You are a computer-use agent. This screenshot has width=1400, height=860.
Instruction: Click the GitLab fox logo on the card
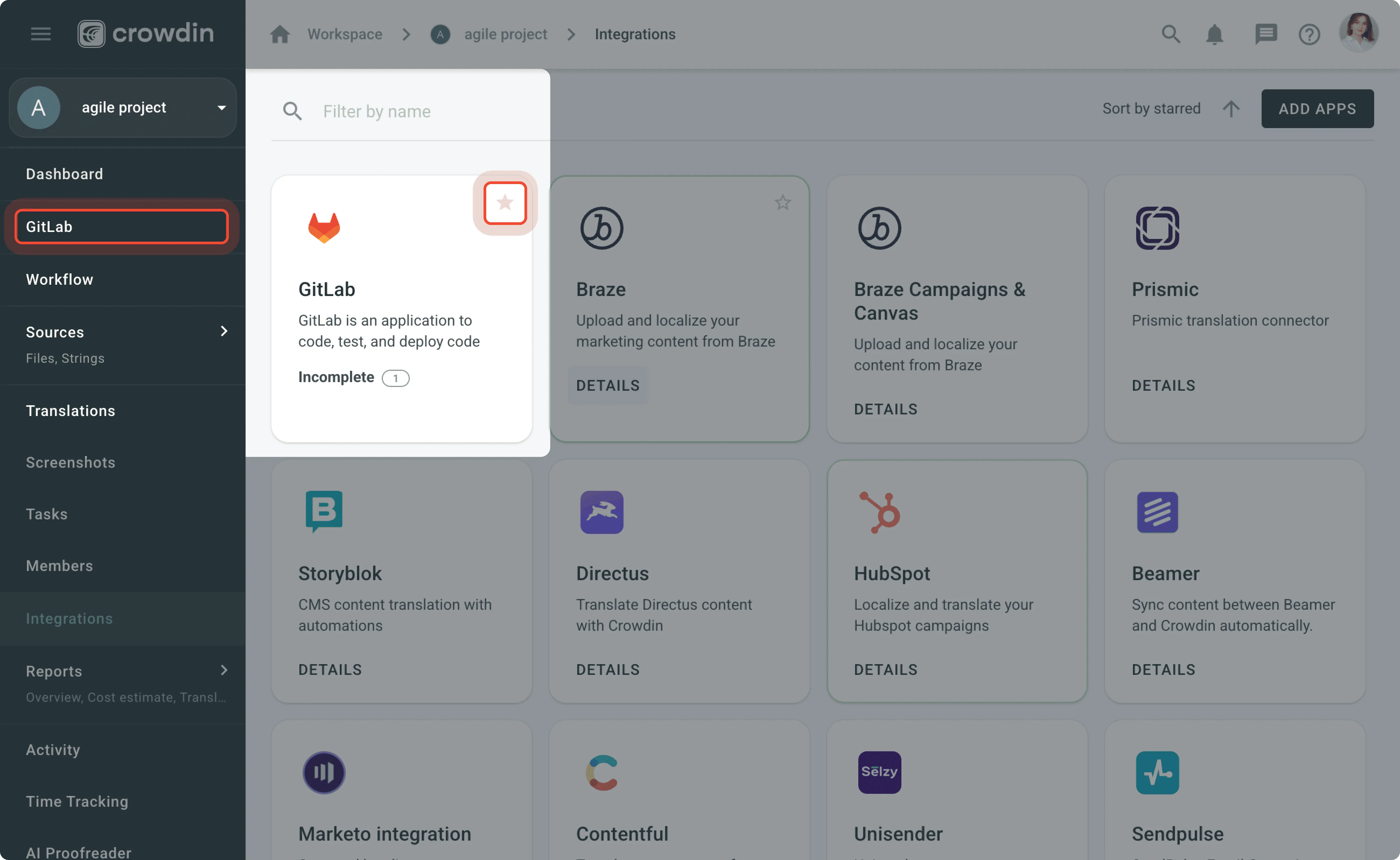[x=324, y=228]
